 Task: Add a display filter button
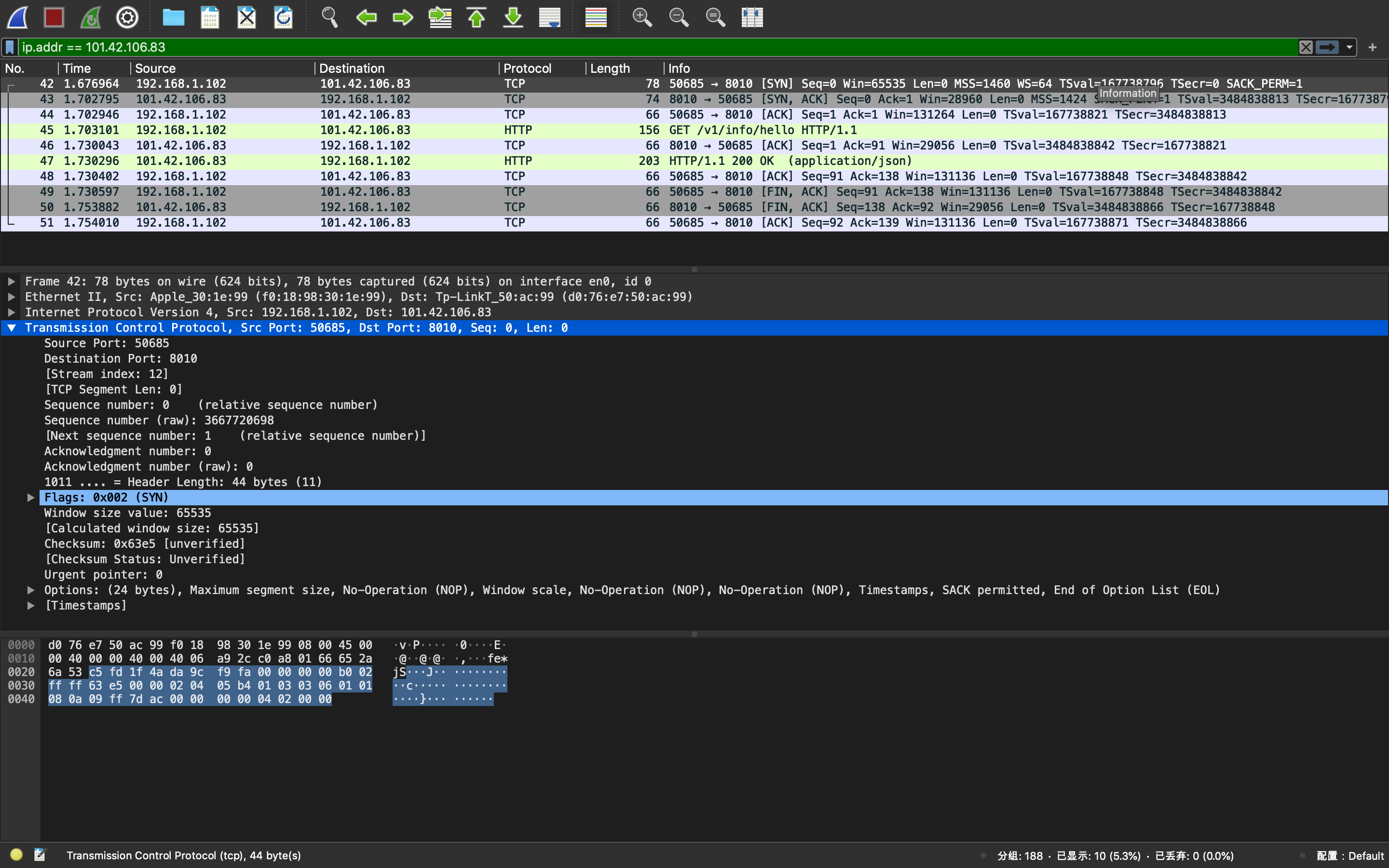pyautogui.click(x=1373, y=47)
